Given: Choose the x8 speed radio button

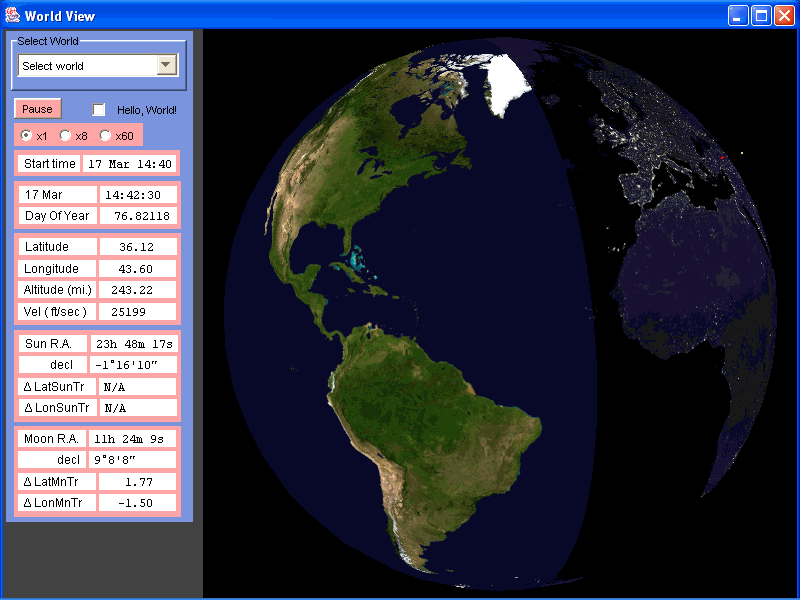Looking at the screenshot, I should pyautogui.click(x=65, y=135).
